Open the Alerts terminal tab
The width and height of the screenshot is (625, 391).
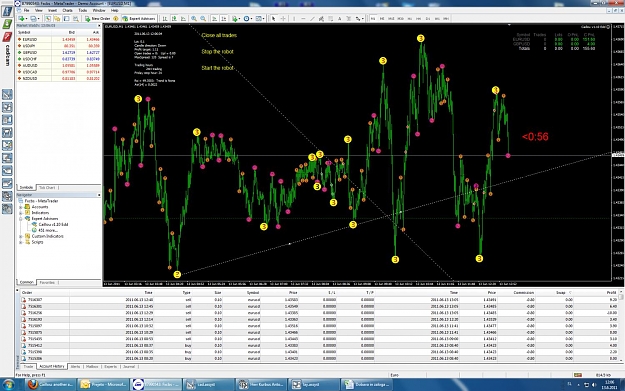75,366
